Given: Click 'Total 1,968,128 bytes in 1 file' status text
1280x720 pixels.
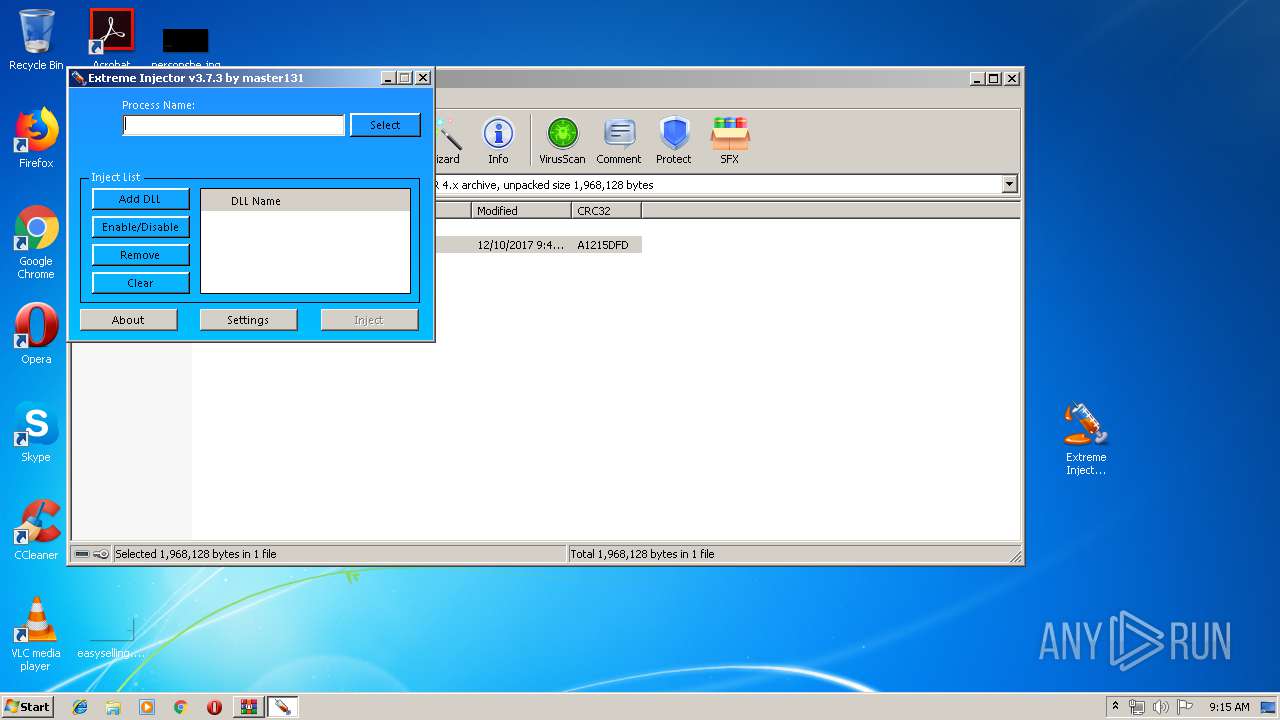Looking at the screenshot, I should click(x=642, y=554).
